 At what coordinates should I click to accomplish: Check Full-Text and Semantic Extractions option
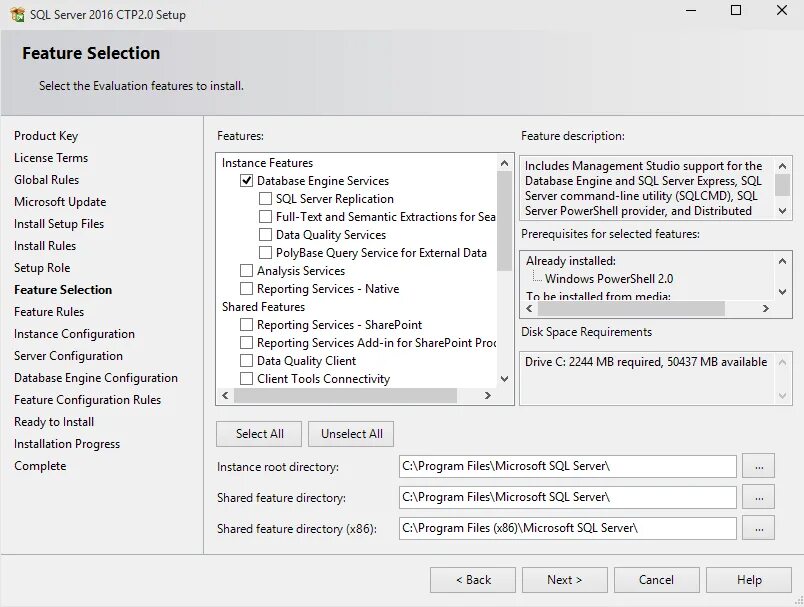[265, 216]
